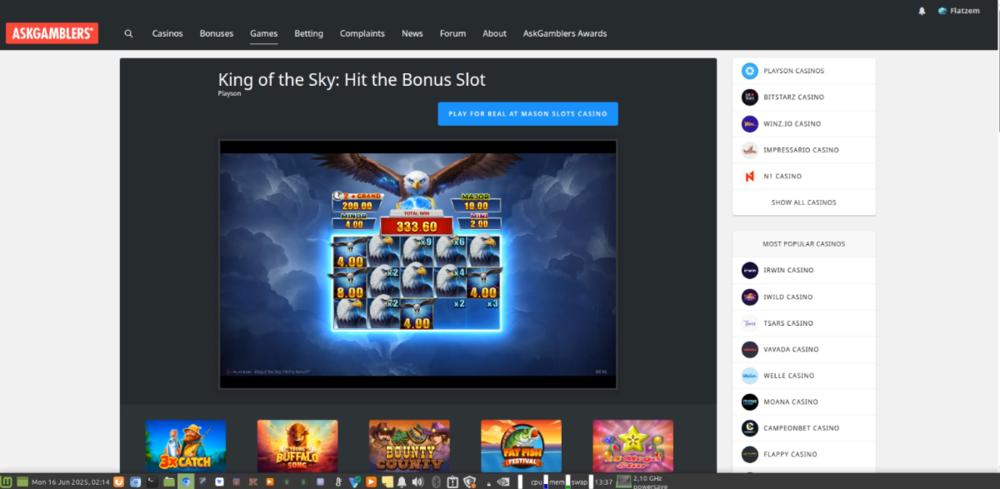Open the Tsars Casino logo icon

click(750, 323)
